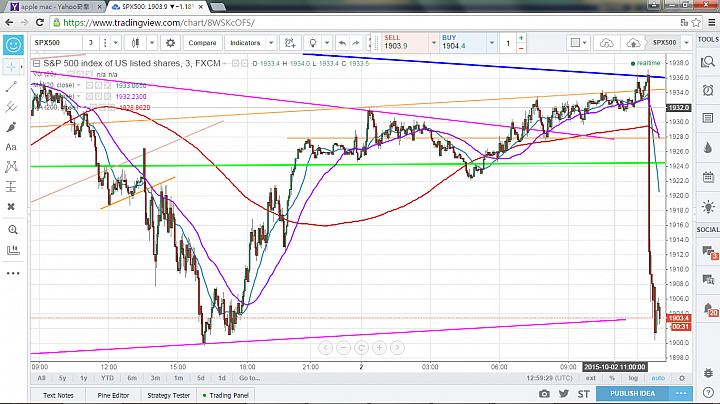Viewport: 720px width, 404px height.
Task: Open more drawing tools ellipsis
Action: [12, 273]
